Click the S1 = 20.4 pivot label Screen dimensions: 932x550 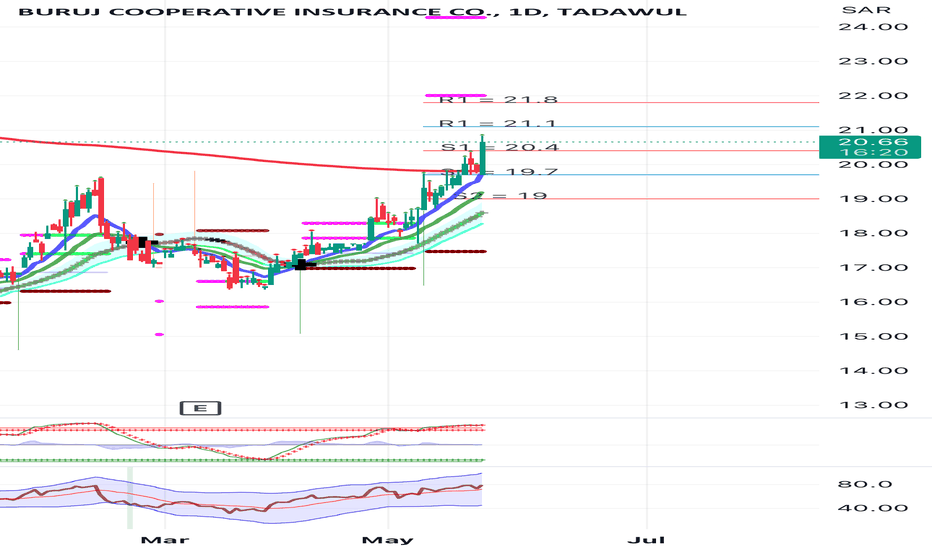pos(500,147)
